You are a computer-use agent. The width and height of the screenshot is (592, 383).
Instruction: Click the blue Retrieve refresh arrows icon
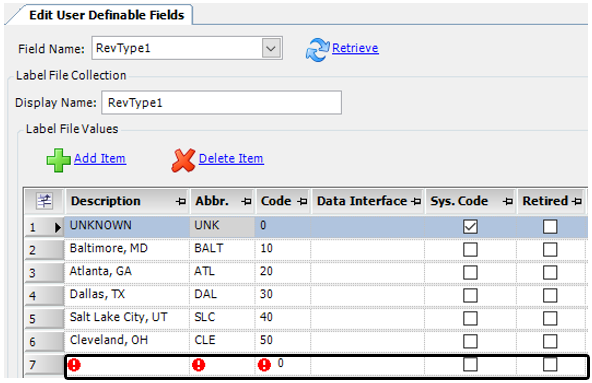click(x=318, y=49)
